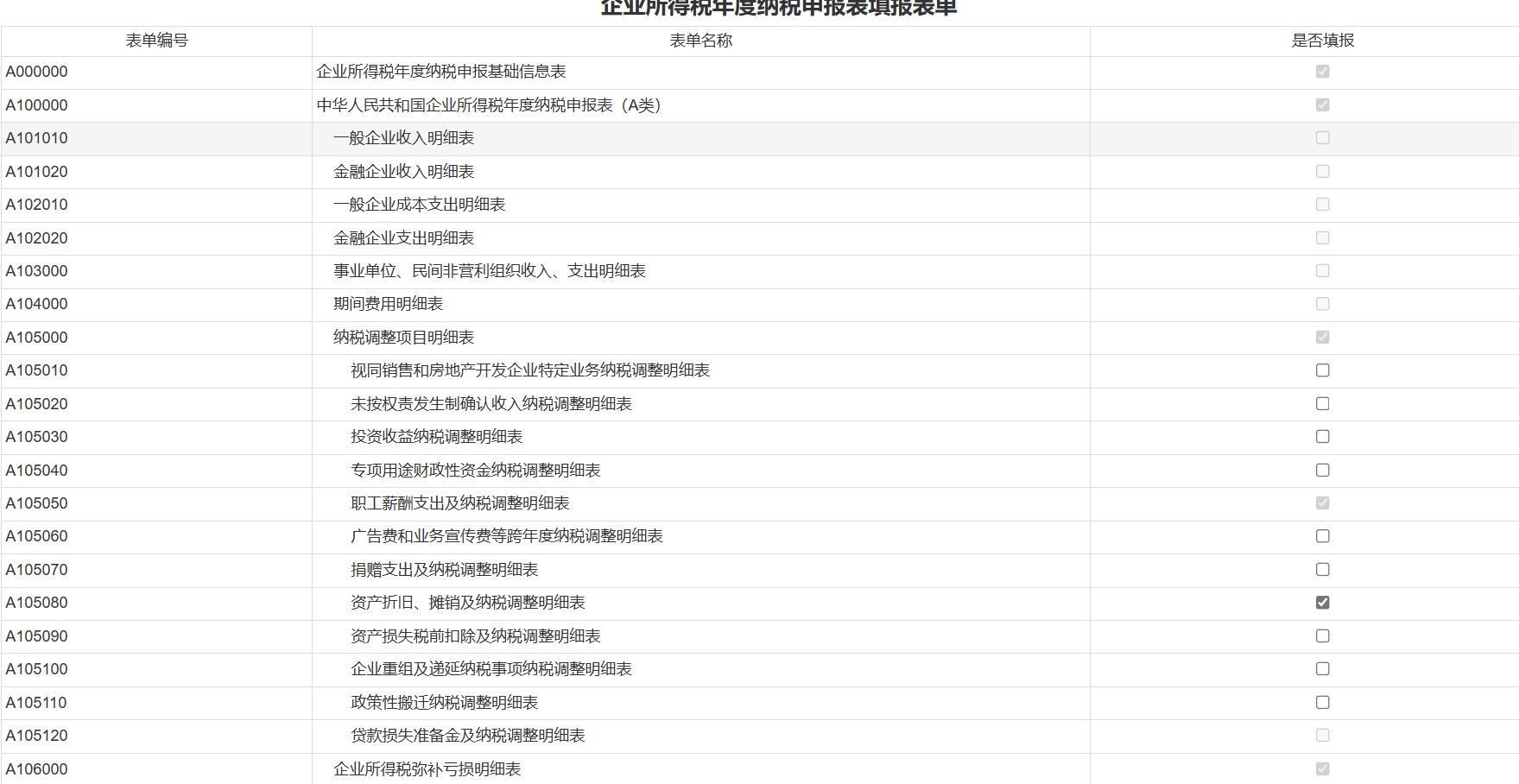Click the A105050 职工薪酬 checkbox
The height and width of the screenshot is (784, 1519).
tap(1322, 503)
